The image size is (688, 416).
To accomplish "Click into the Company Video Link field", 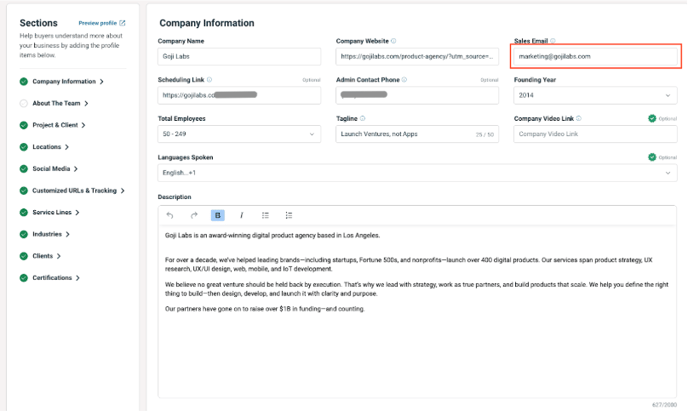I will 594,133.
